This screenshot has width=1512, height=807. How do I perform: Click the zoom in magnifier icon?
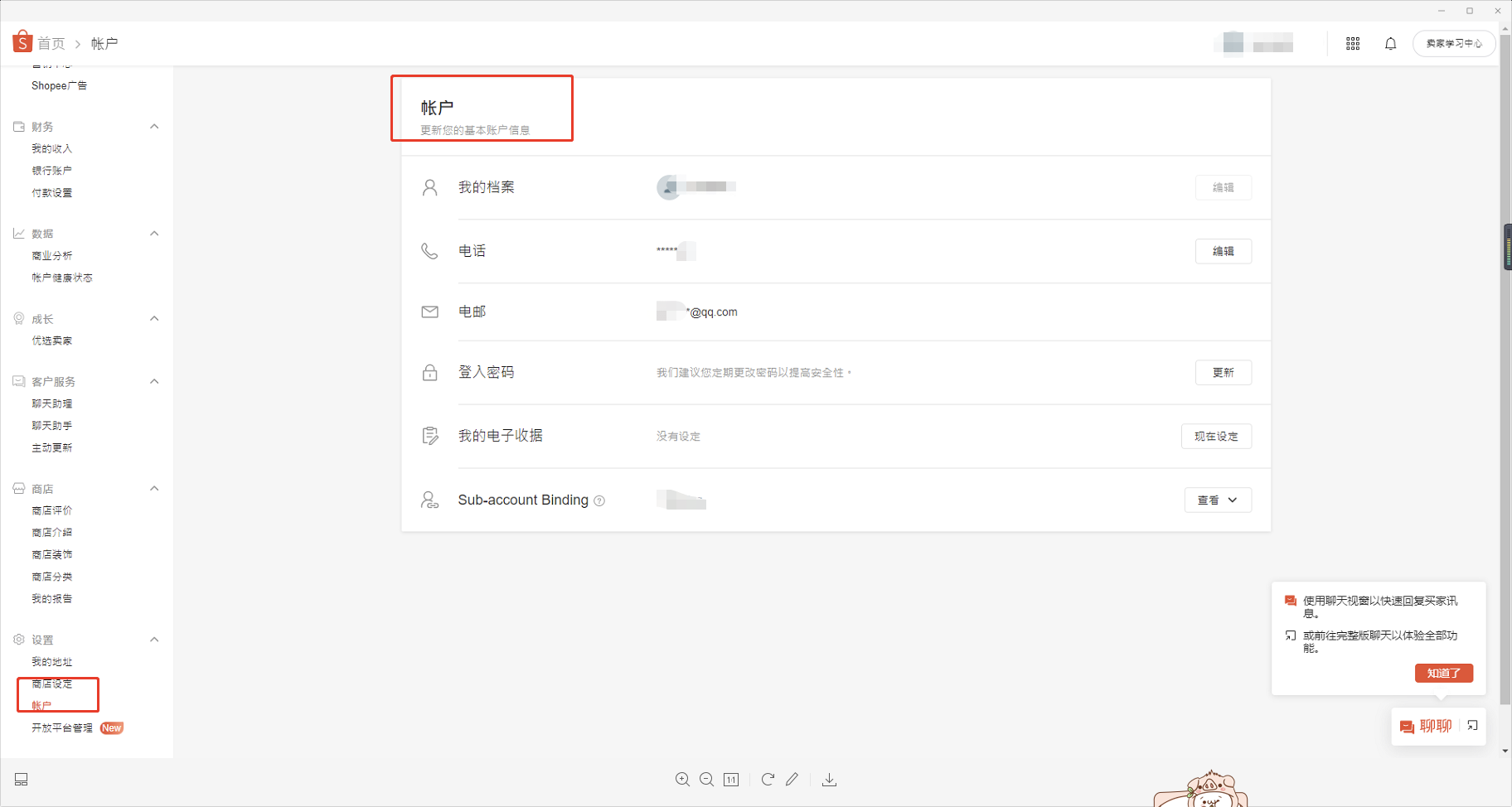[x=682, y=780]
